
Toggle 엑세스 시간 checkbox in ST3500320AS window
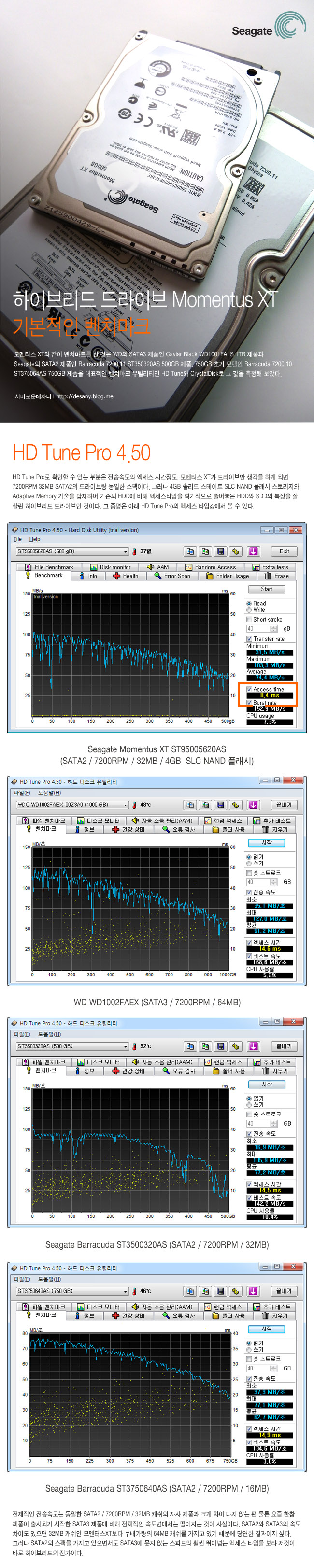249,1184
